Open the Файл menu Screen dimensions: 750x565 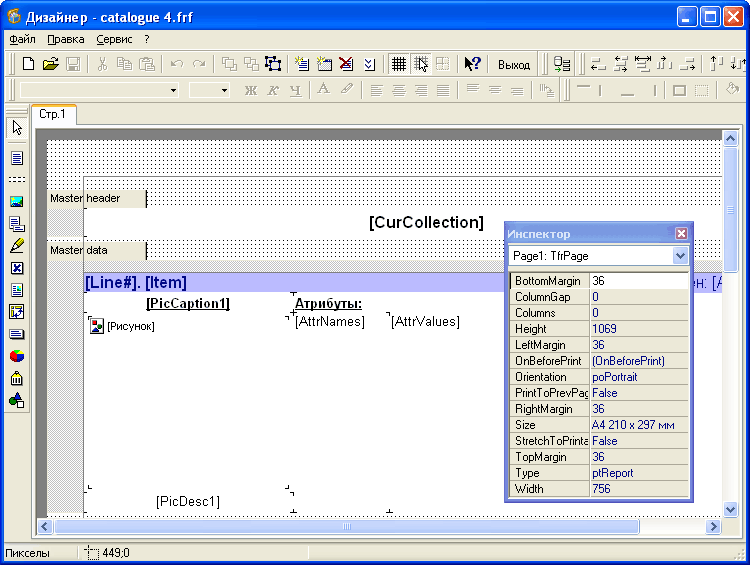(22, 39)
